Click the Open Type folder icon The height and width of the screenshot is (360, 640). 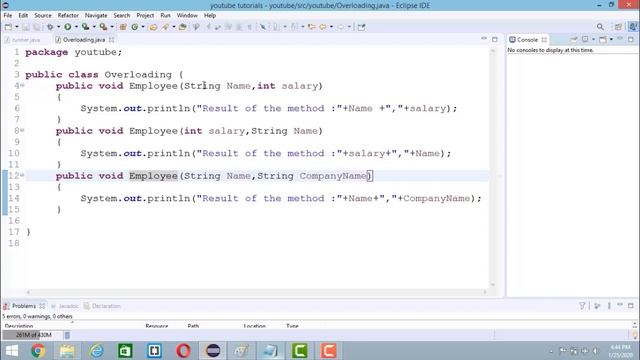(153, 27)
